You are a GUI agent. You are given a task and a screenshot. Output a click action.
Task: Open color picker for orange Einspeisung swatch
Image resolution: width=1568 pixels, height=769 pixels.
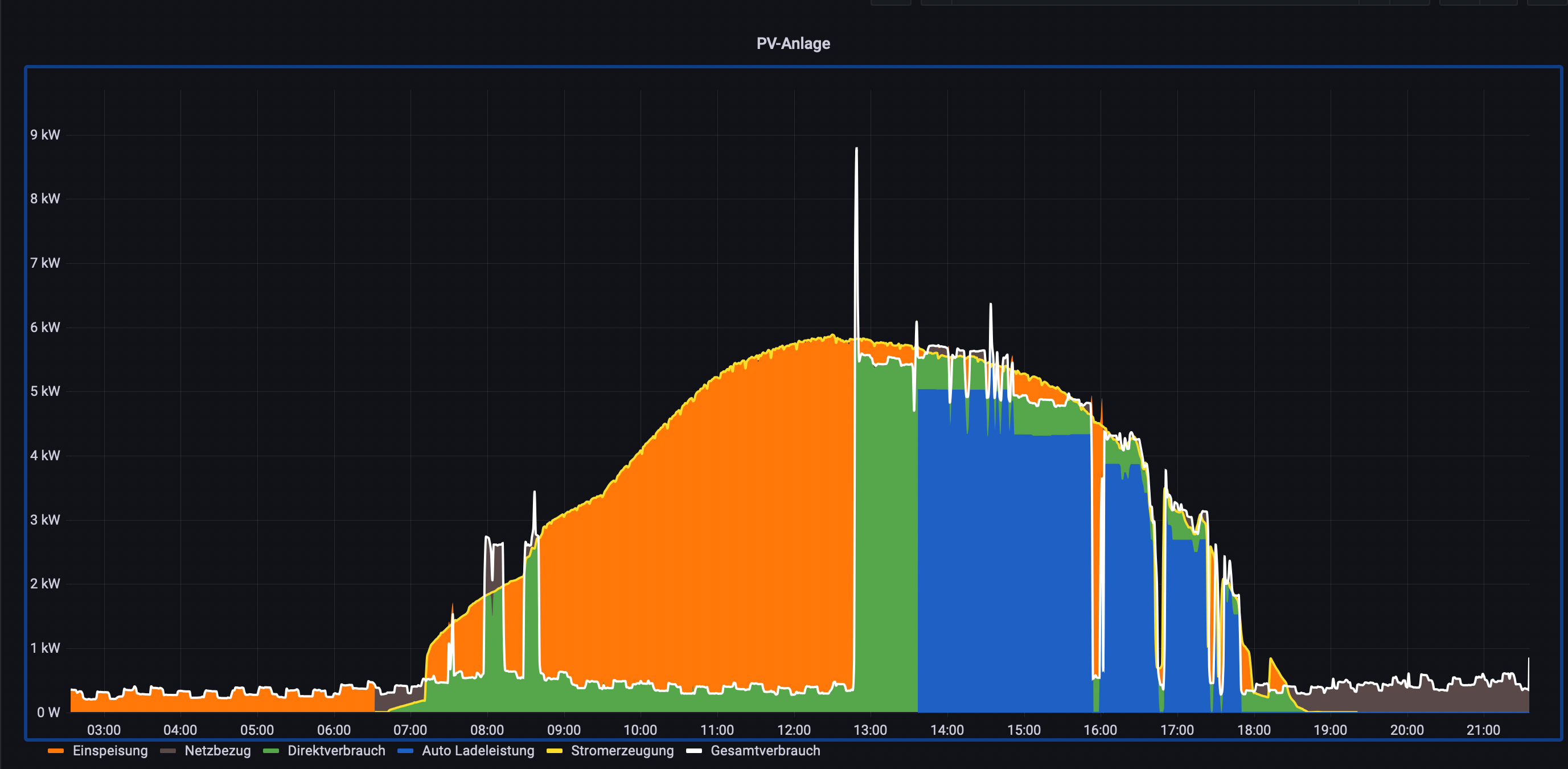tap(56, 751)
